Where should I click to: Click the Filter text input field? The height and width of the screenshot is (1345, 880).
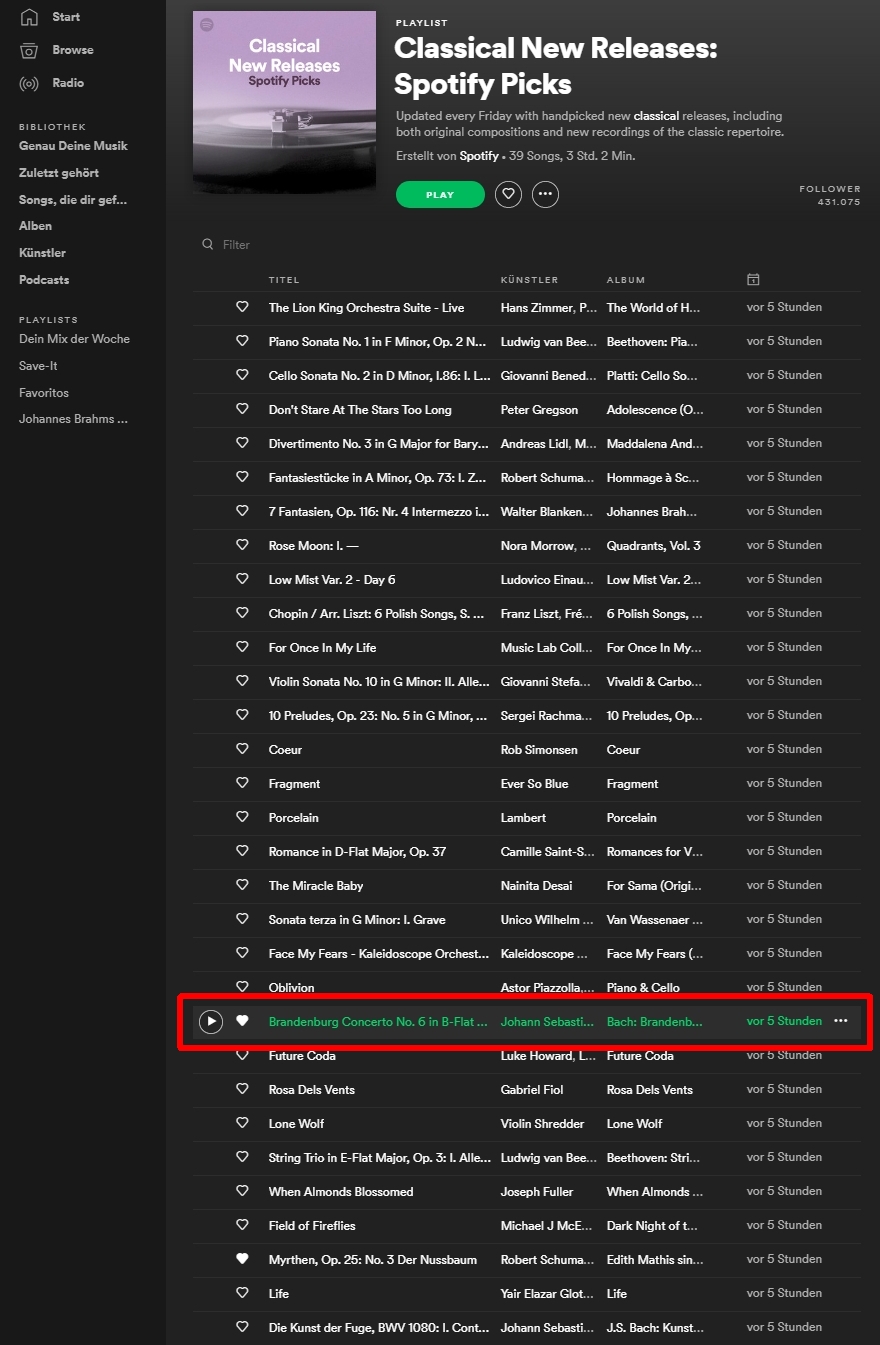point(300,245)
